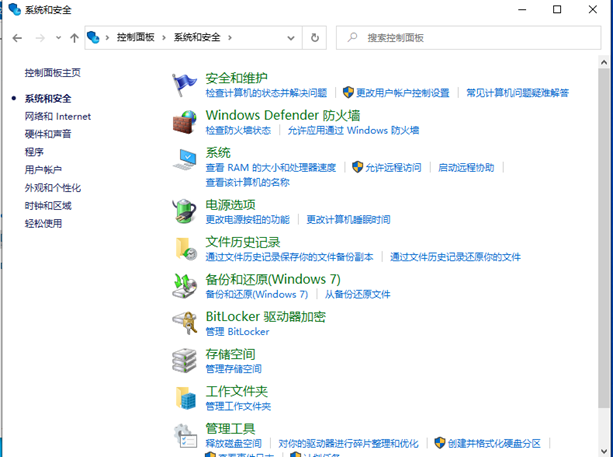This screenshot has width=613, height=457.
Task: Click 允许应用通过 Windows 防火墙
Action: 353,130
